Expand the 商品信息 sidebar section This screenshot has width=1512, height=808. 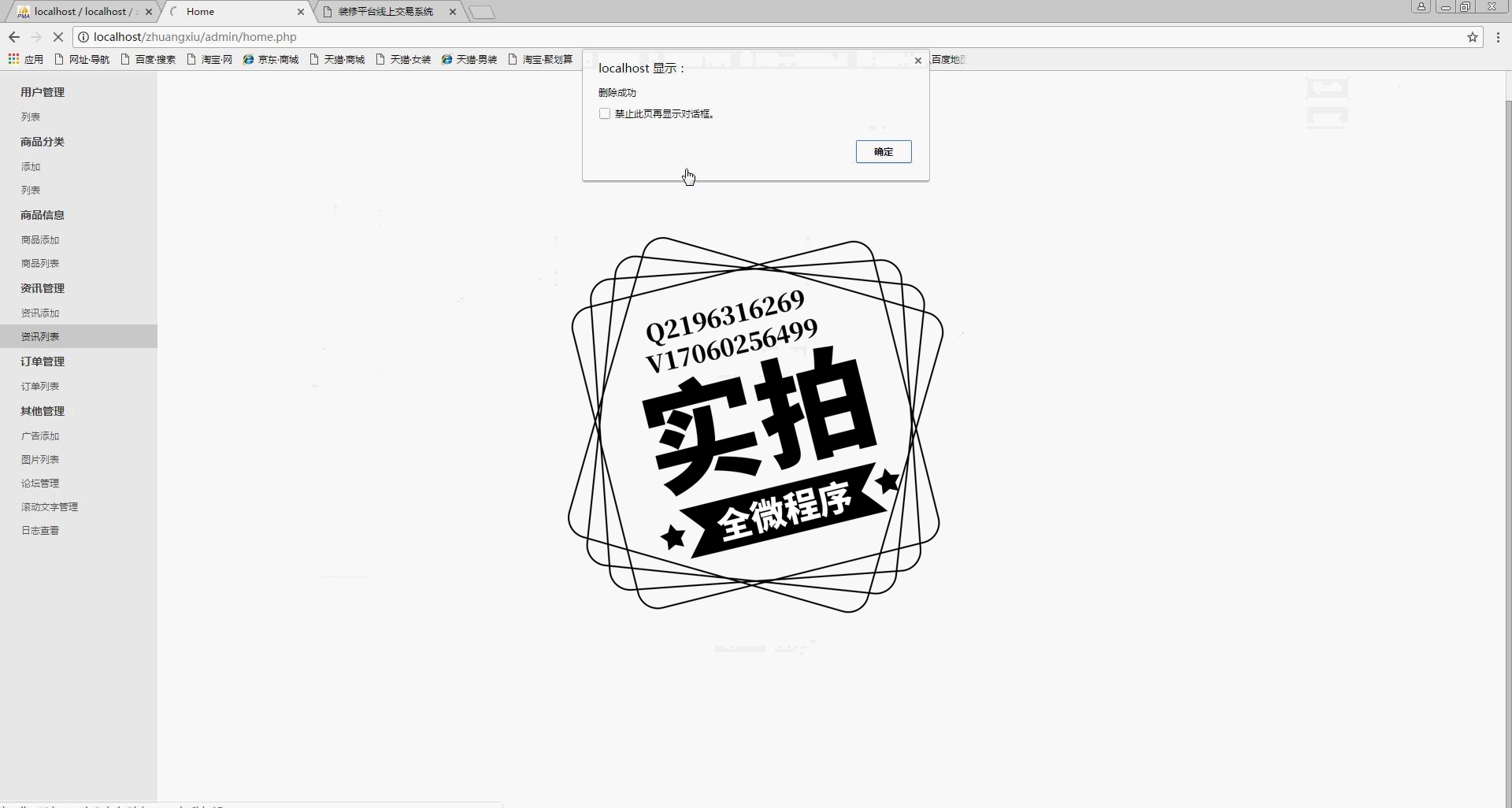point(43,215)
